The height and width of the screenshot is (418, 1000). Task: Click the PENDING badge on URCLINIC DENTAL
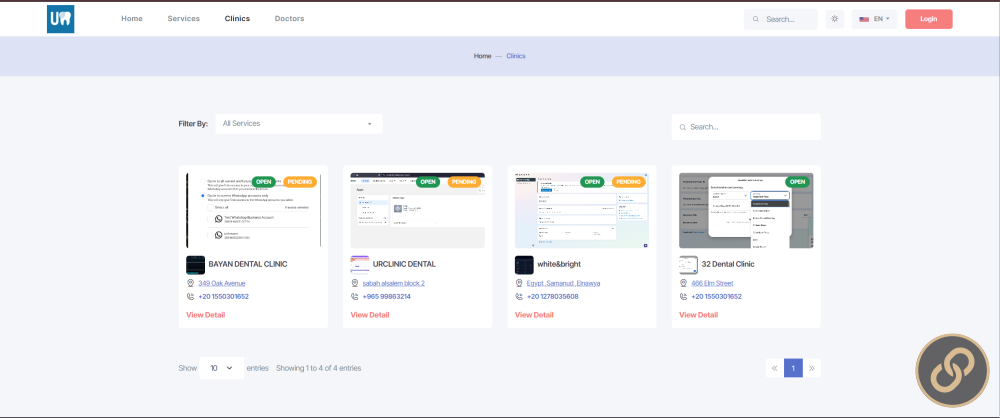point(464,182)
